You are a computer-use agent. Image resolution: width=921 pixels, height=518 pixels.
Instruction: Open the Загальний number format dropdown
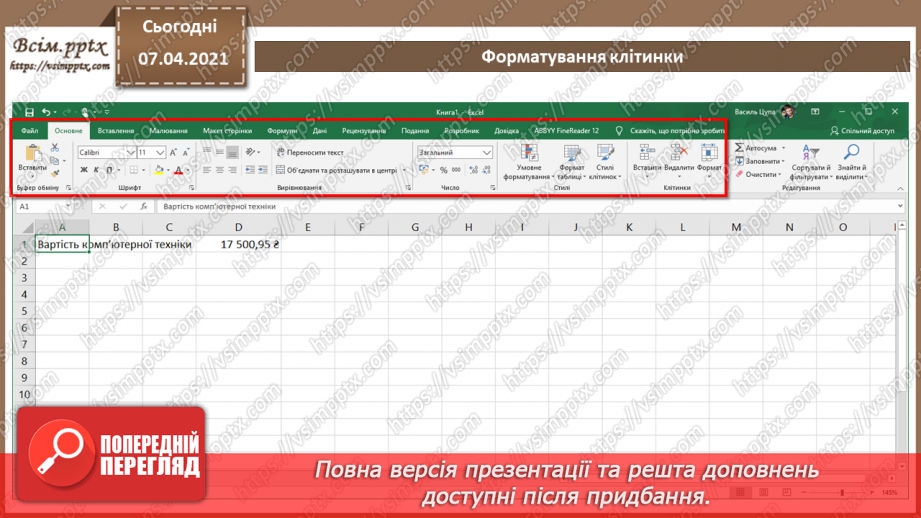486,153
